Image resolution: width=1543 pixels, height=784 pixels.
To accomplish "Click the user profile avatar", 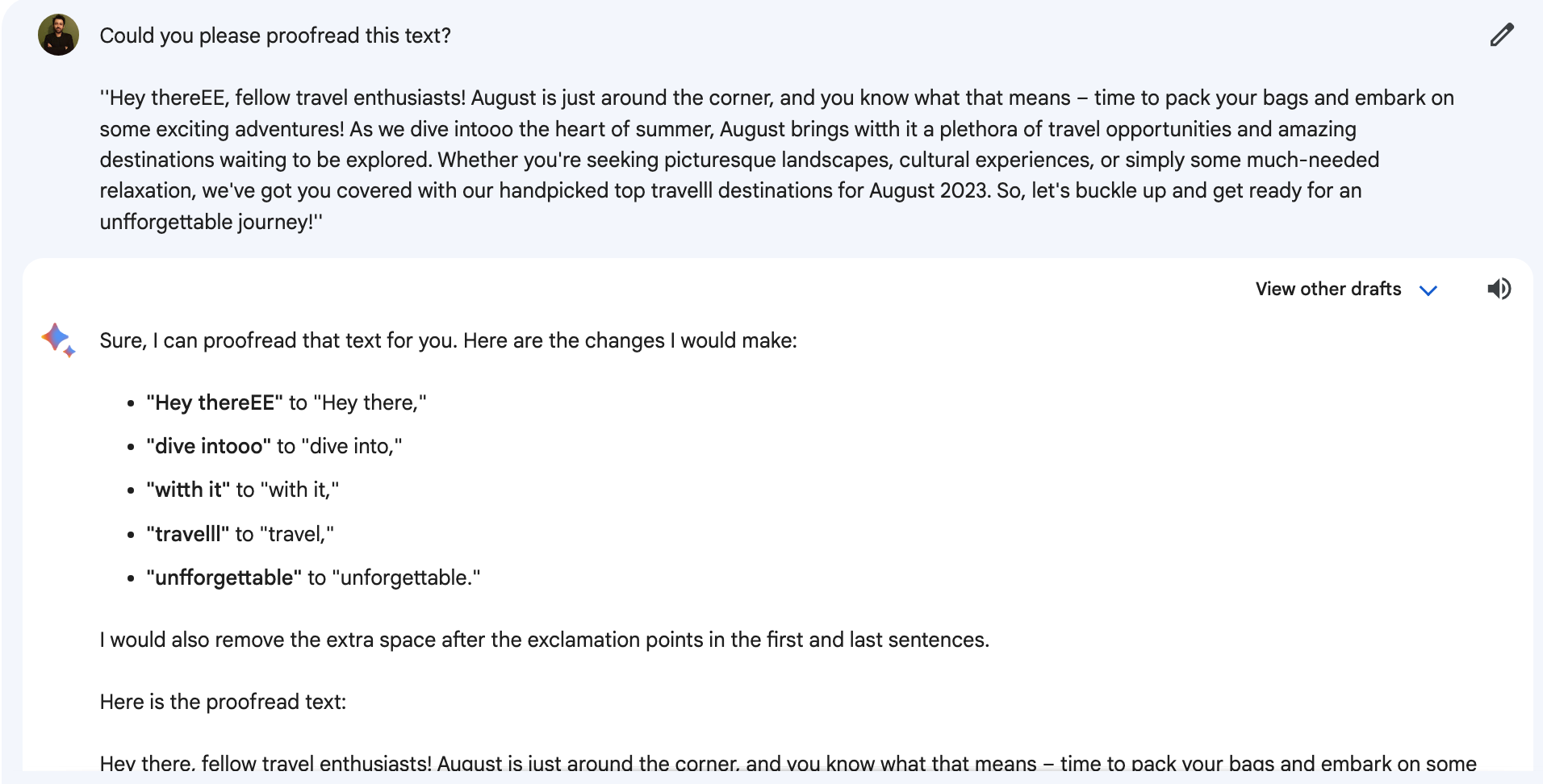I will pos(58,35).
